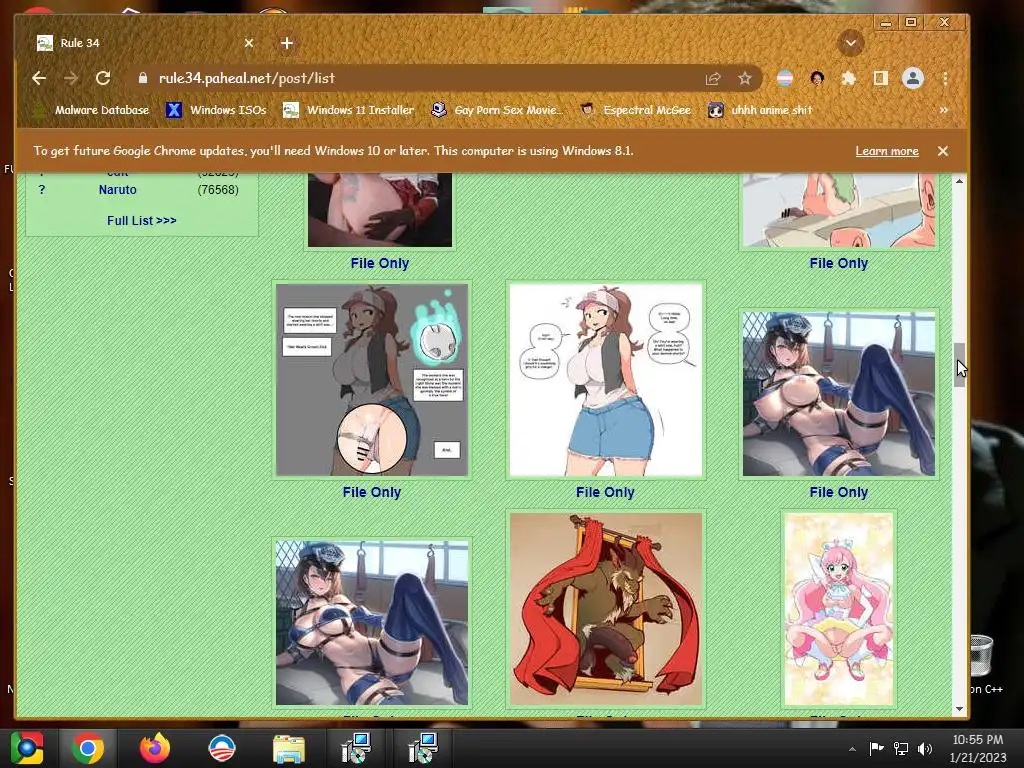Reload the current page
This screenshot has height=768, width=1024.
tap(103, 78)
